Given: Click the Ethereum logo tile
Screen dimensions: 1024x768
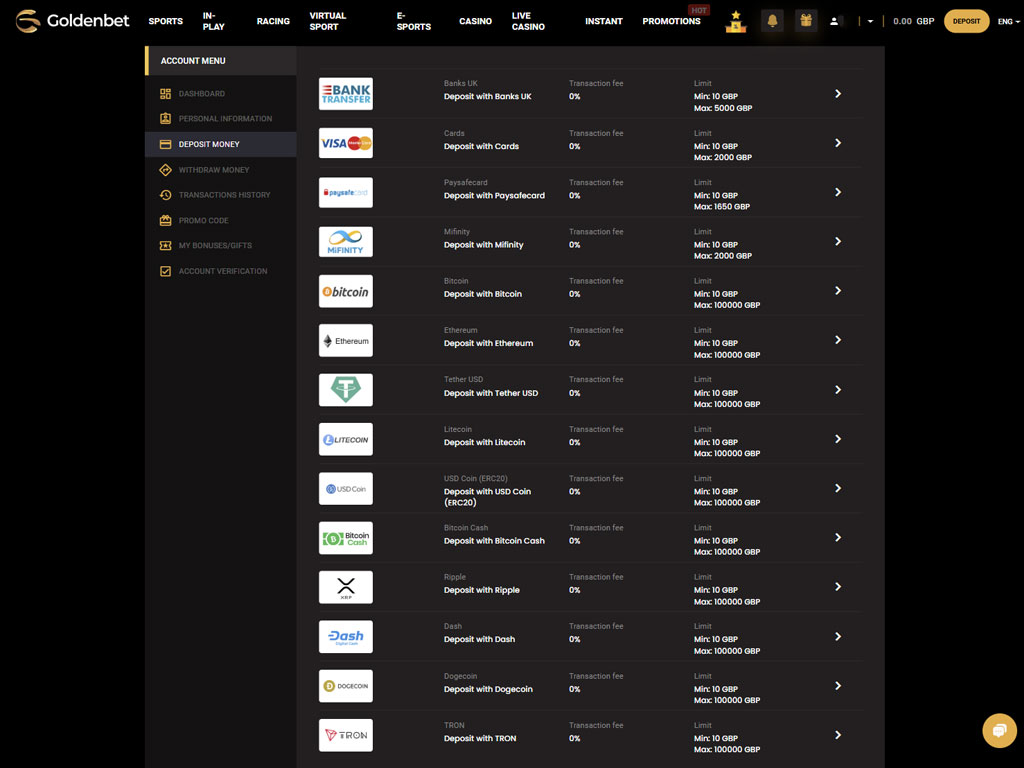Looking at the screenshot, I should pyautogui.click(x=345, y=340).
